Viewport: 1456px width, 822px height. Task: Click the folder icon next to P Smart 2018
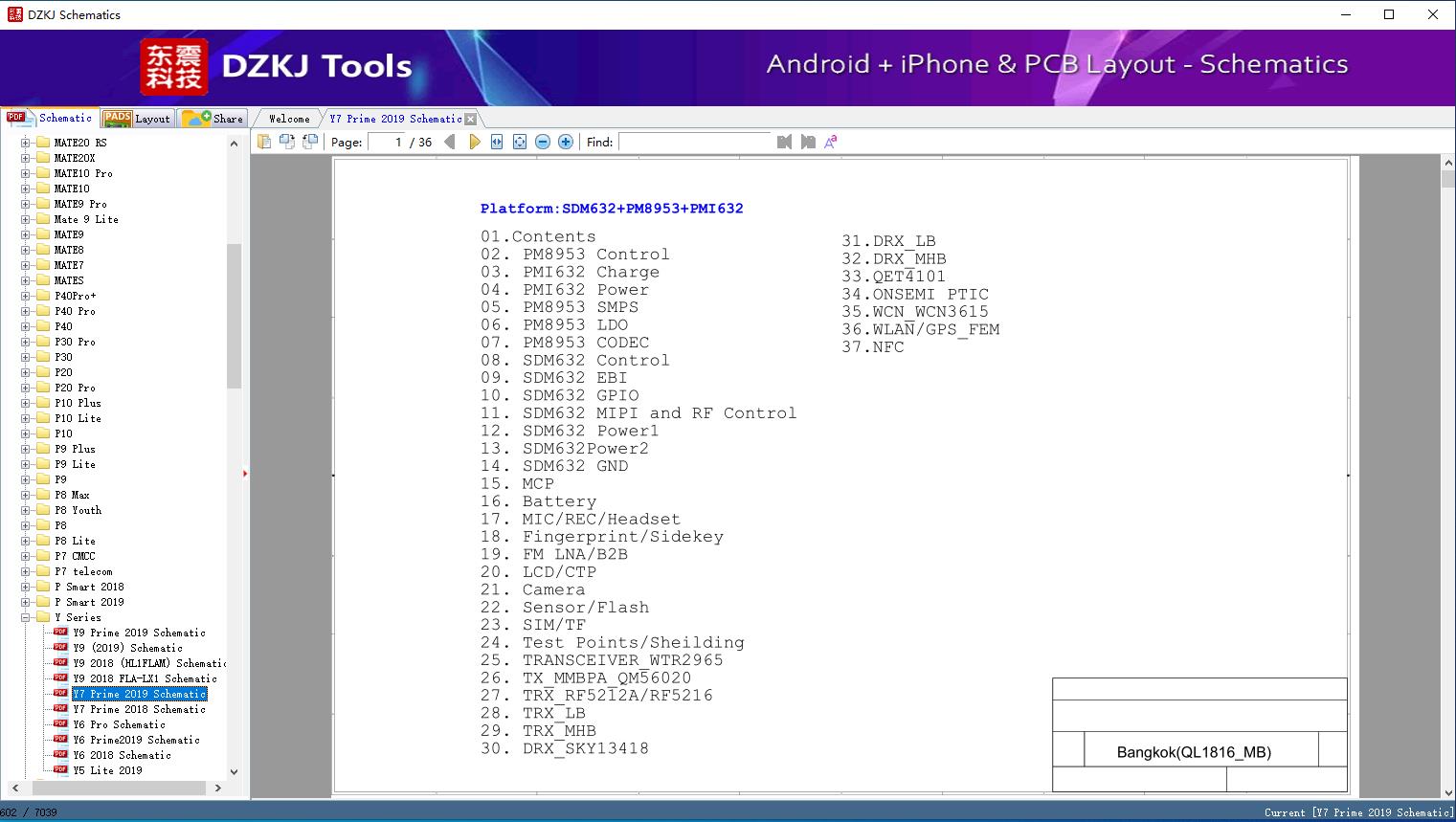[42, 587]
